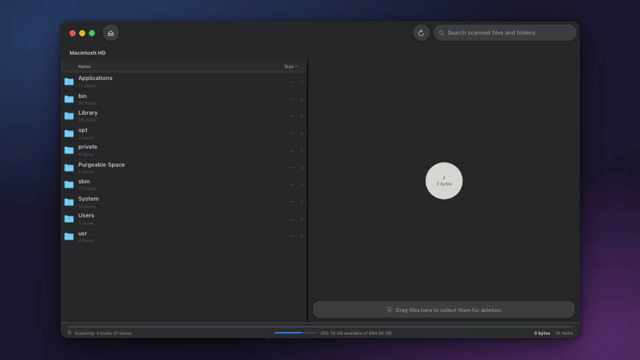
Task: Expand the Users row chevron
Action: coord(302,219)
